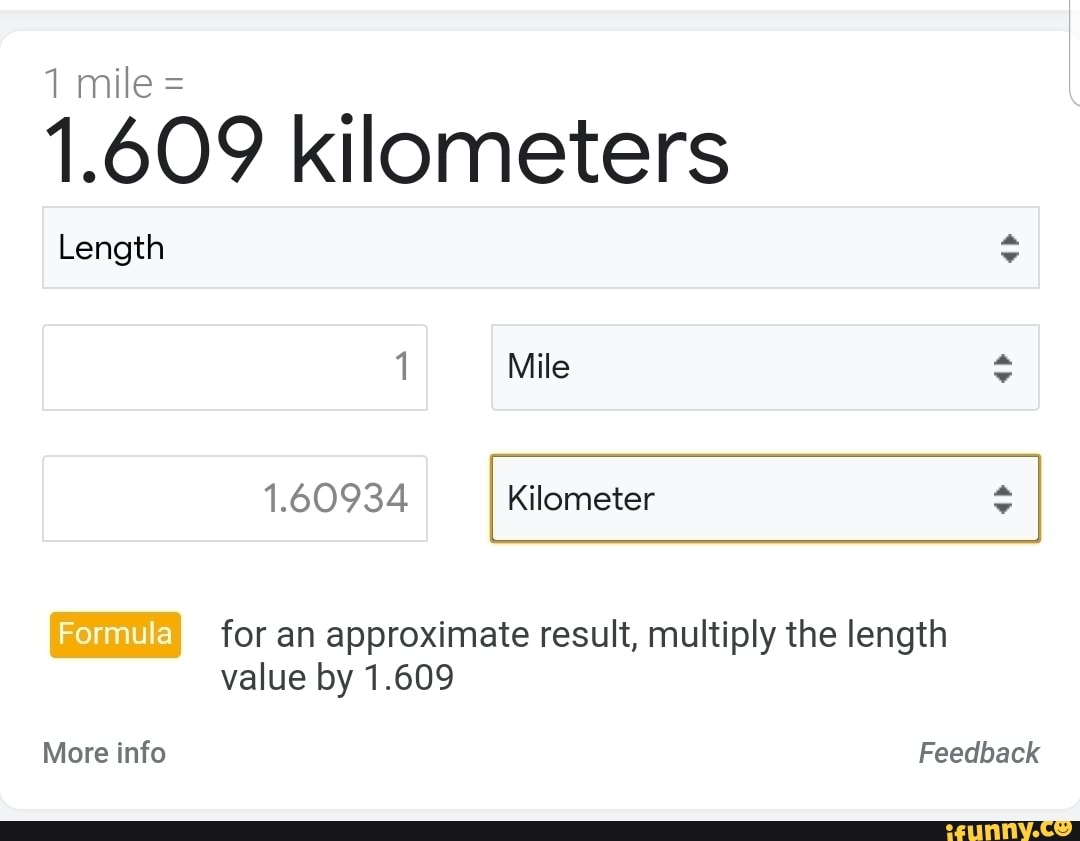Click the arrow icon beside Mile
Image resolution: width=1080 pixels, height=841 pixels.
pyautogui.click(x=1003, y=368)
